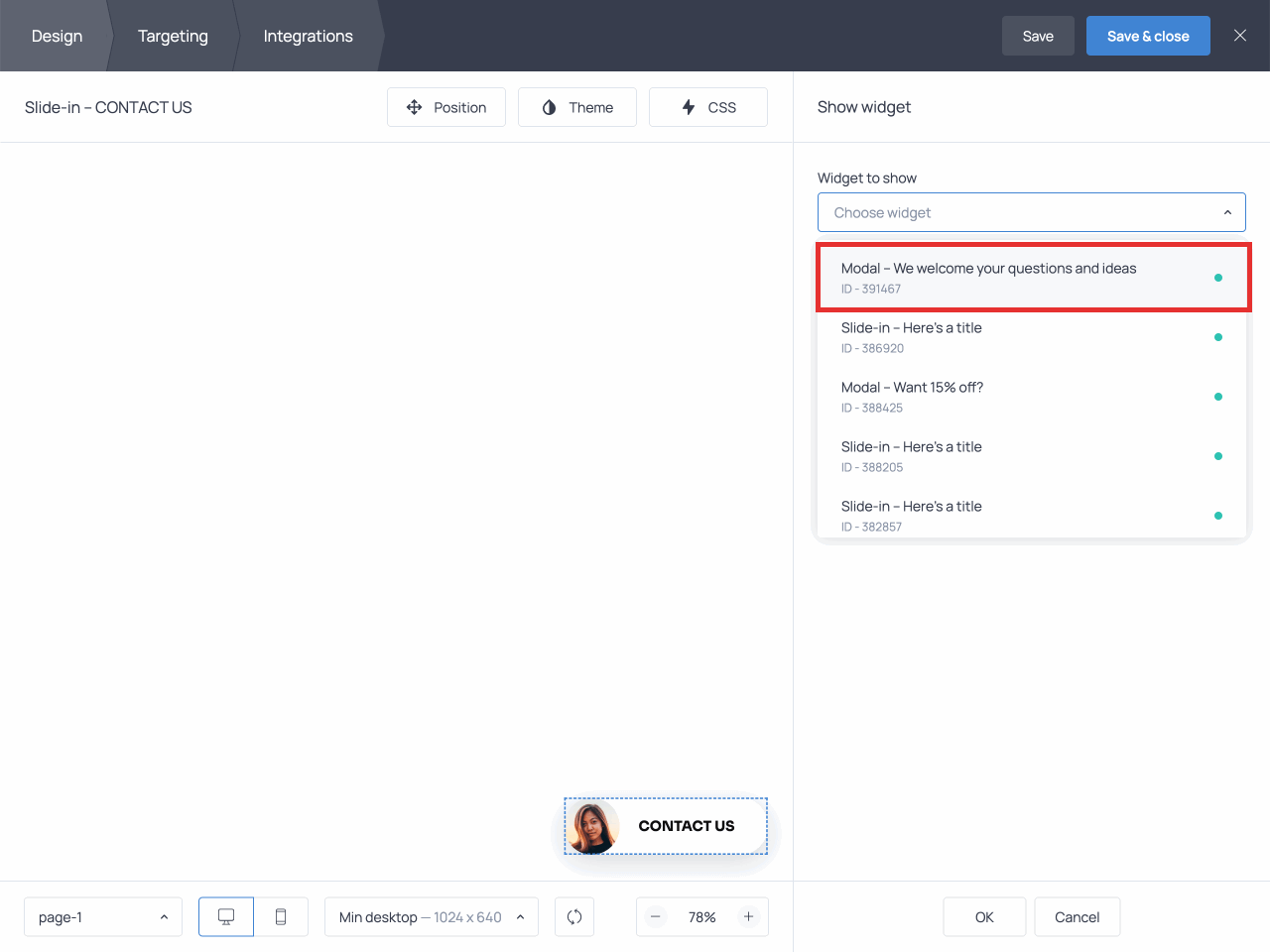This screenshot has width=1270, height=952.
Task: Refresh the widget preview
Action: 574,916
